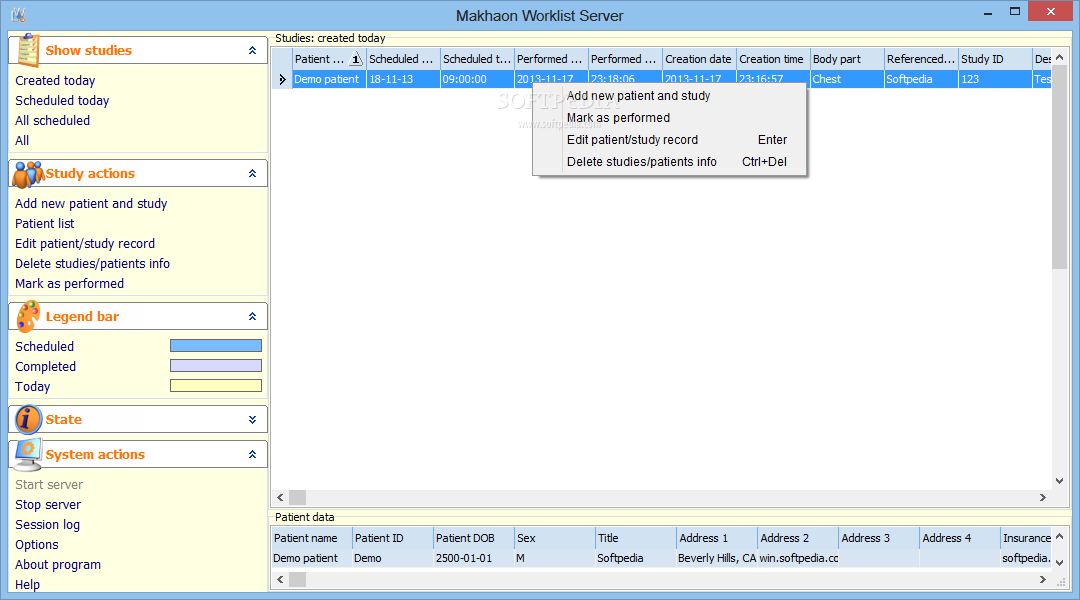1080x600 pixels.
Task: Open the Patient list
Action: coord(45,224)
